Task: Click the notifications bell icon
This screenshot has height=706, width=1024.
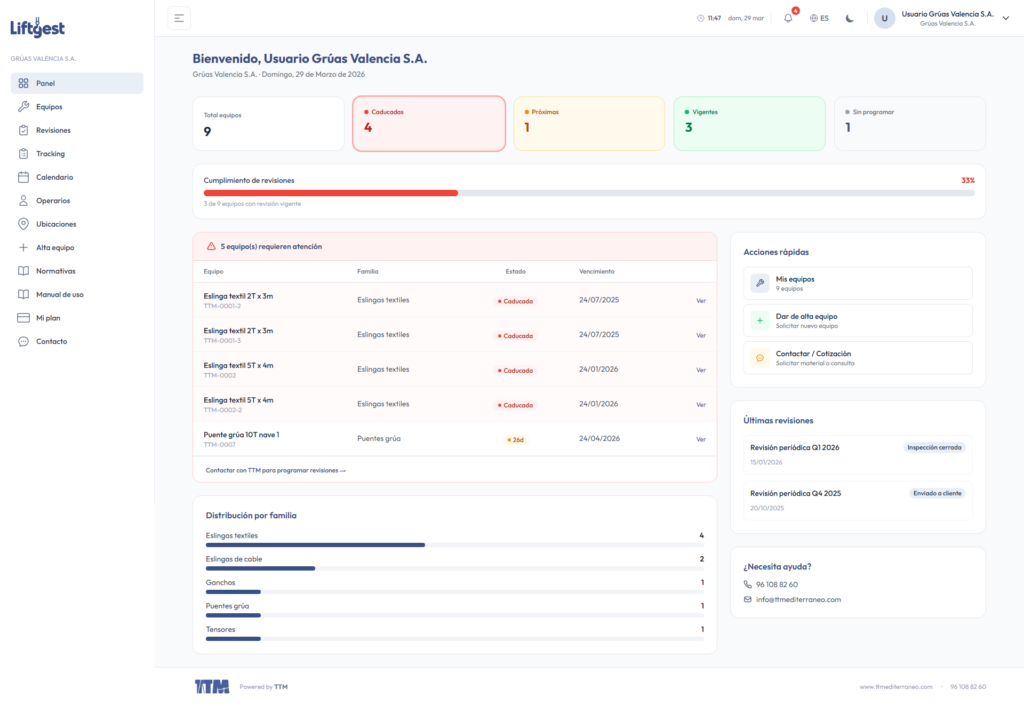Action: click(x=788, y=18)
